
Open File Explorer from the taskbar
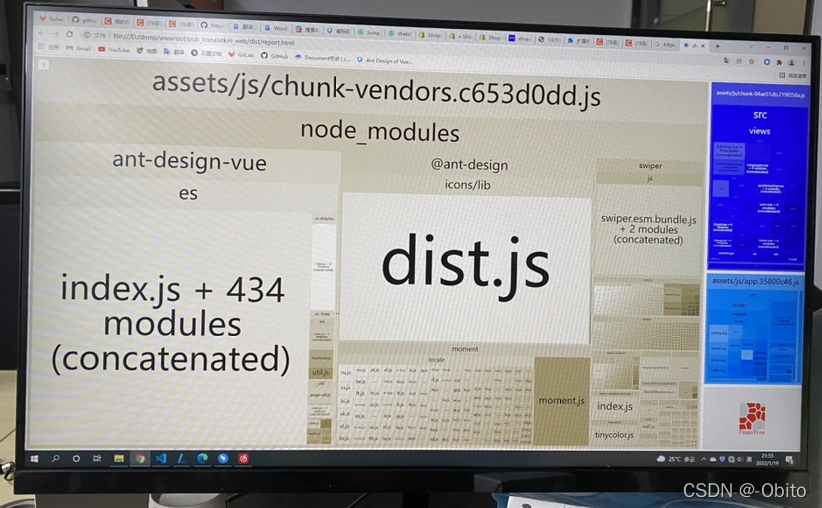[x=118, y=459]
